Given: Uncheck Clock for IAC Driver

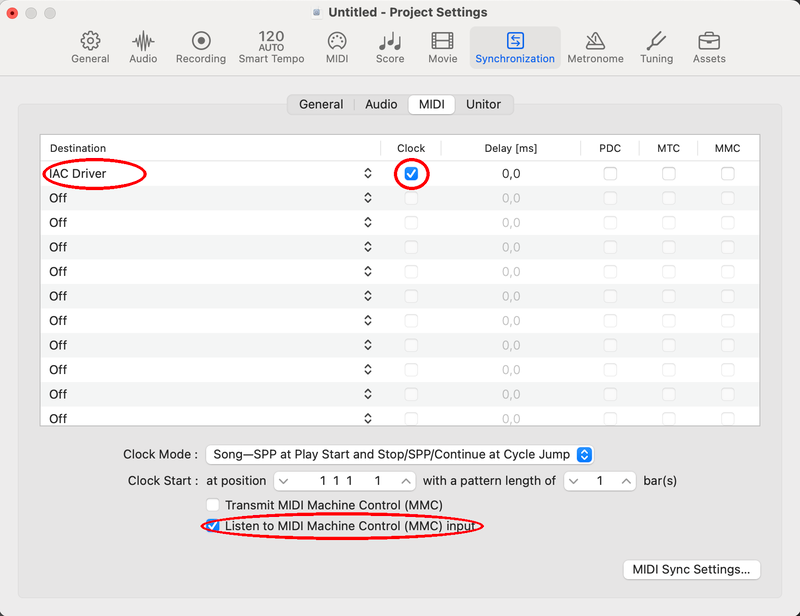Looking at the screenshot, I should (x=411, y=174).
